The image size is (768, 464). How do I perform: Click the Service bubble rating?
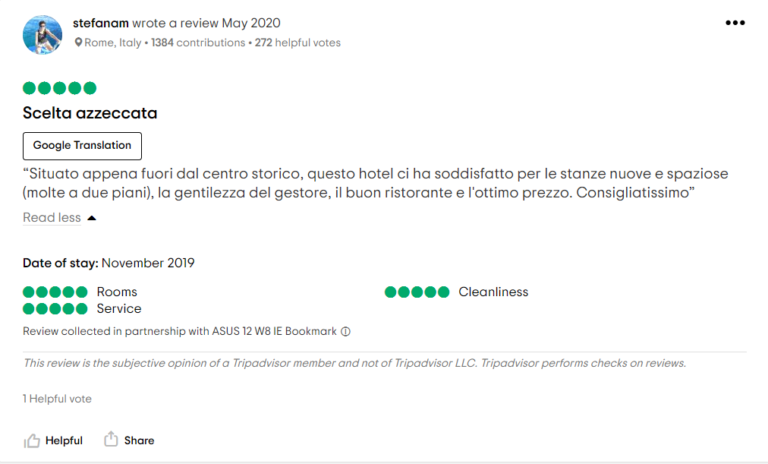(55, 309)
